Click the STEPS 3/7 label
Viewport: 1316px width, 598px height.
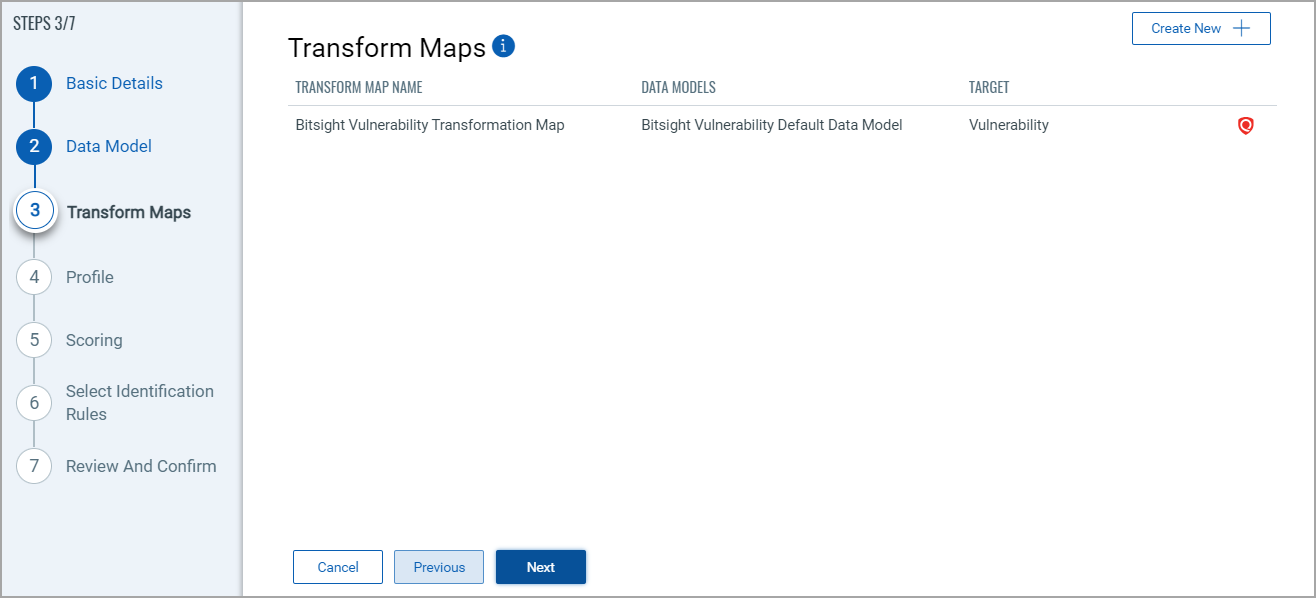pyautogui.click(x=44, y=23)
